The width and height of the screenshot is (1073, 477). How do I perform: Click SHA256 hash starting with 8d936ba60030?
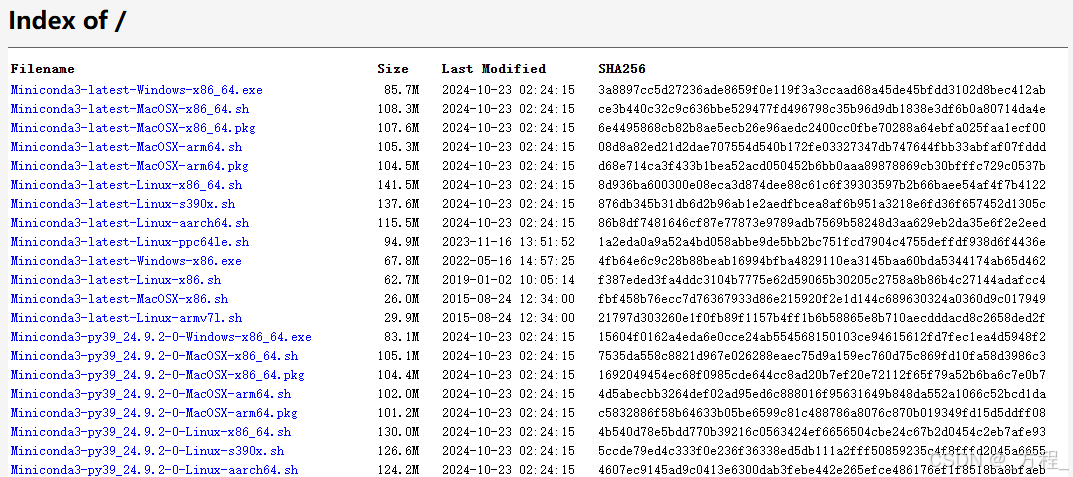(822, 185)
